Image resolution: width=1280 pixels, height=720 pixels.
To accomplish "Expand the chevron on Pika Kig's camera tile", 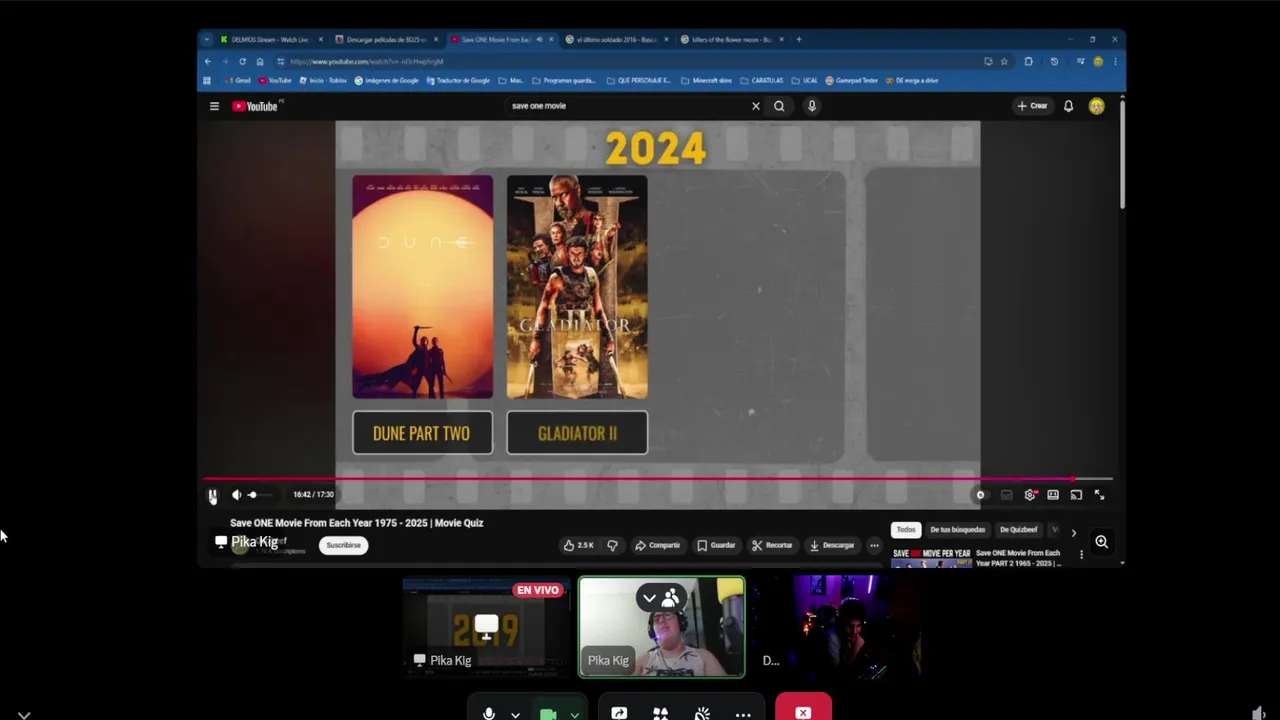I will click(649, 598).
